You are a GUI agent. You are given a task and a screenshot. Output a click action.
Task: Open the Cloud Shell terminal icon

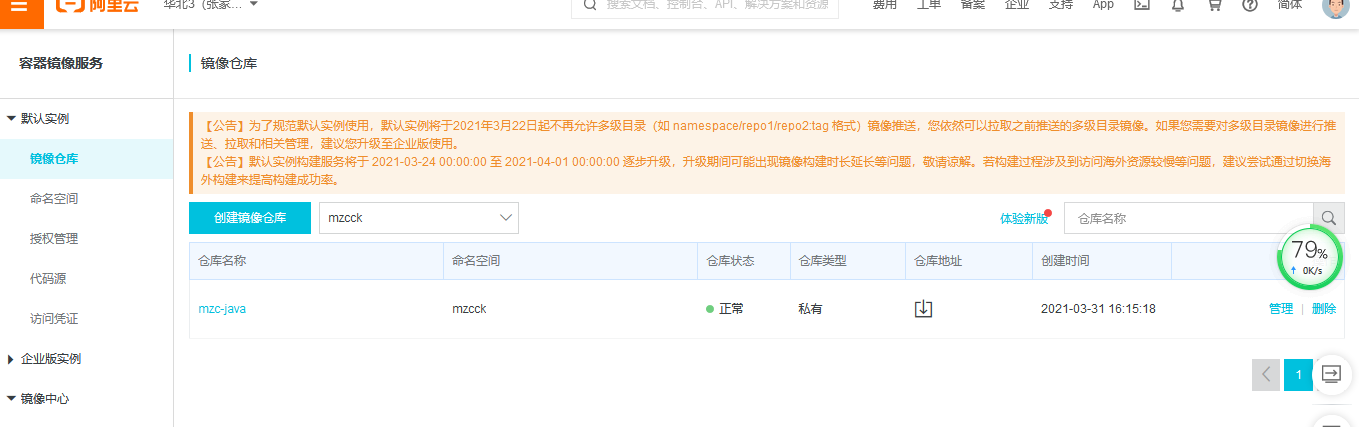coord(1141,5)
